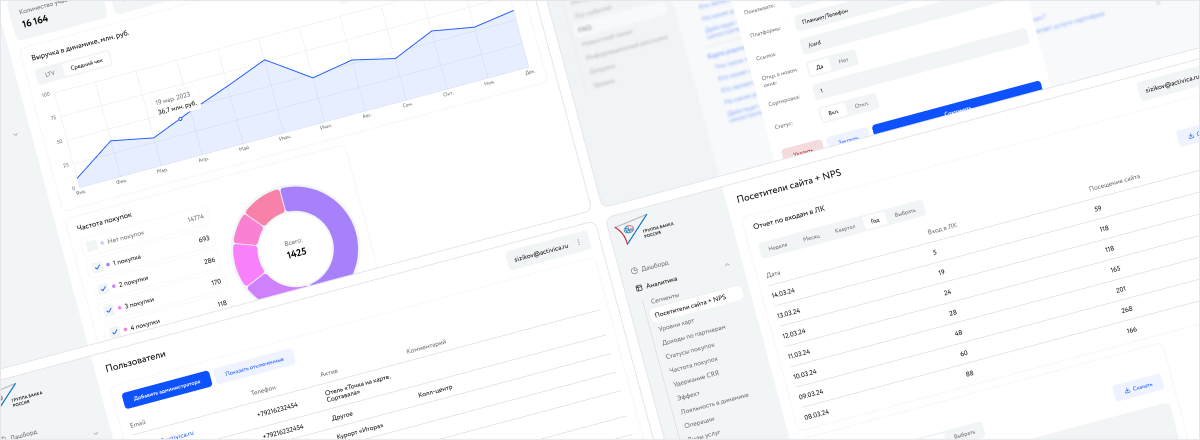Image resolution: width=1200 pixels, height=440 pixels.
Task: Click the Колл-центр comment cell
Action: coord(436,392)
